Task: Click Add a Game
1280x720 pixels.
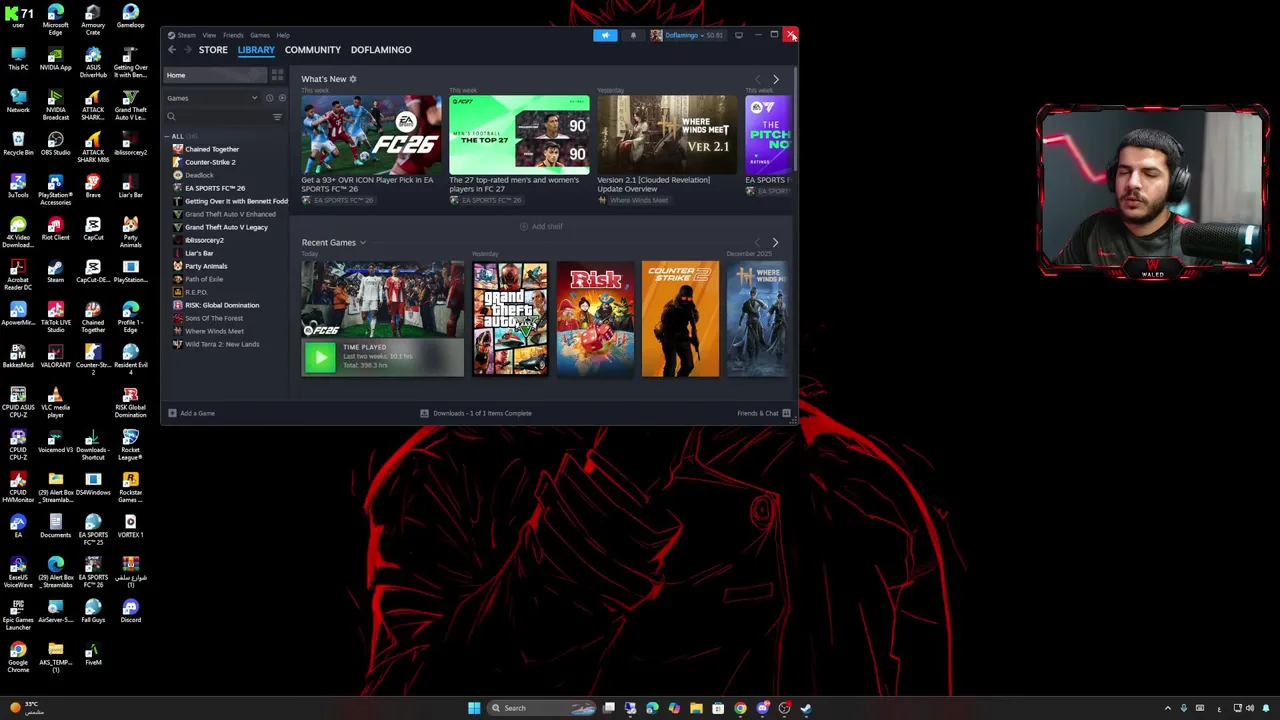Action: 191,413
